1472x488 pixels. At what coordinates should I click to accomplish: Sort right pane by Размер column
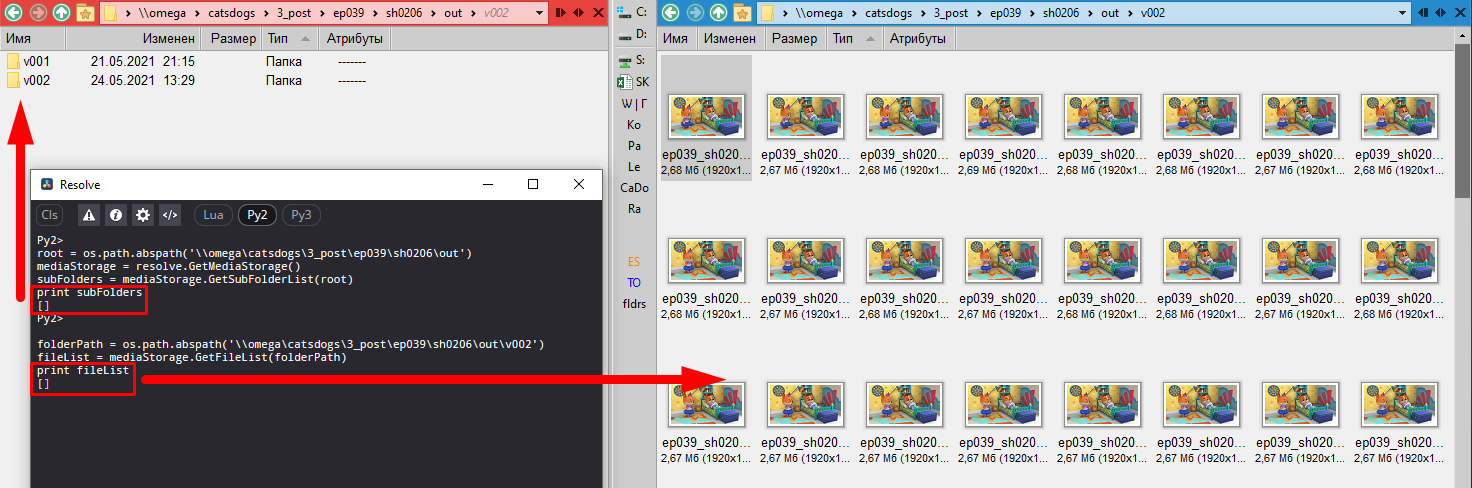coord(795,38)
